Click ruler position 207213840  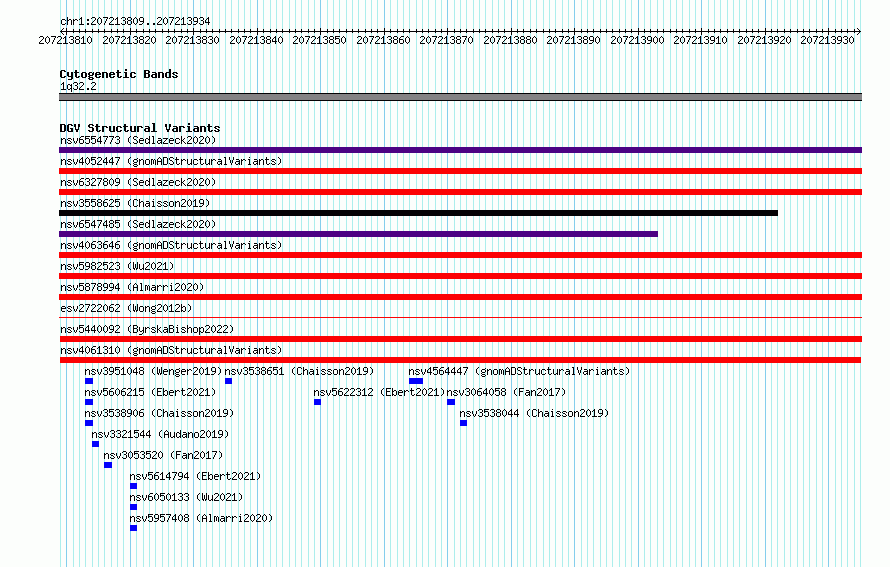256,40
